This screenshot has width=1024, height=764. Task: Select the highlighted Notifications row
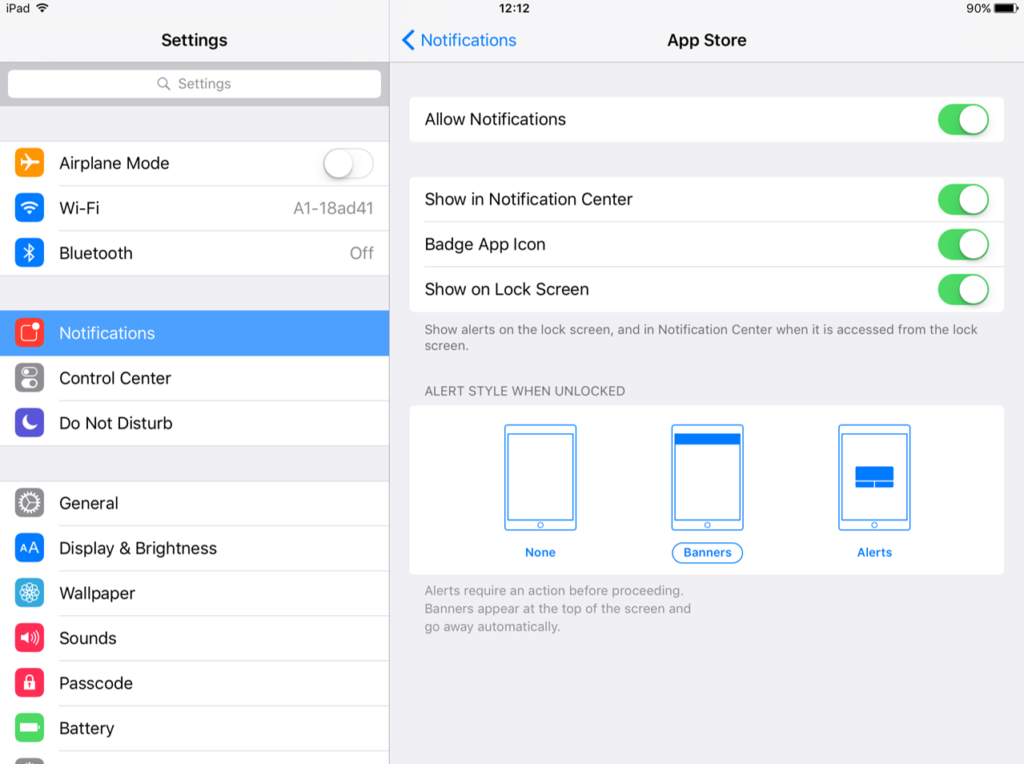(x=195, y=333)
